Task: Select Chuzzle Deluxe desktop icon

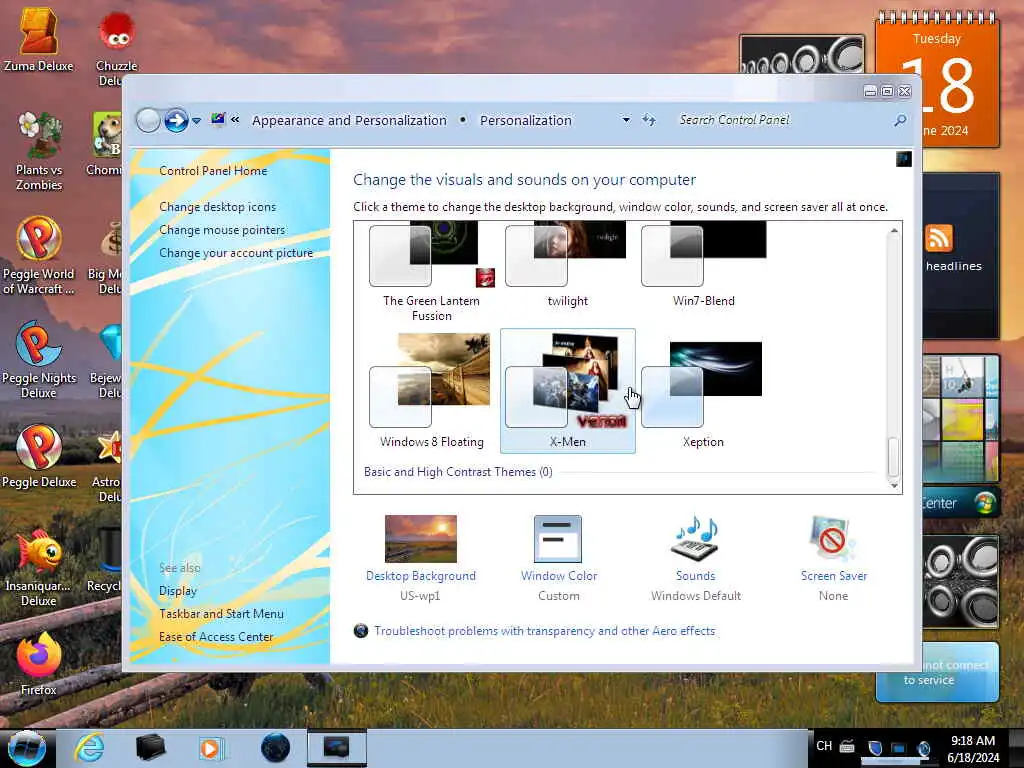Action: pyautogui.click(x=116, y=50)
